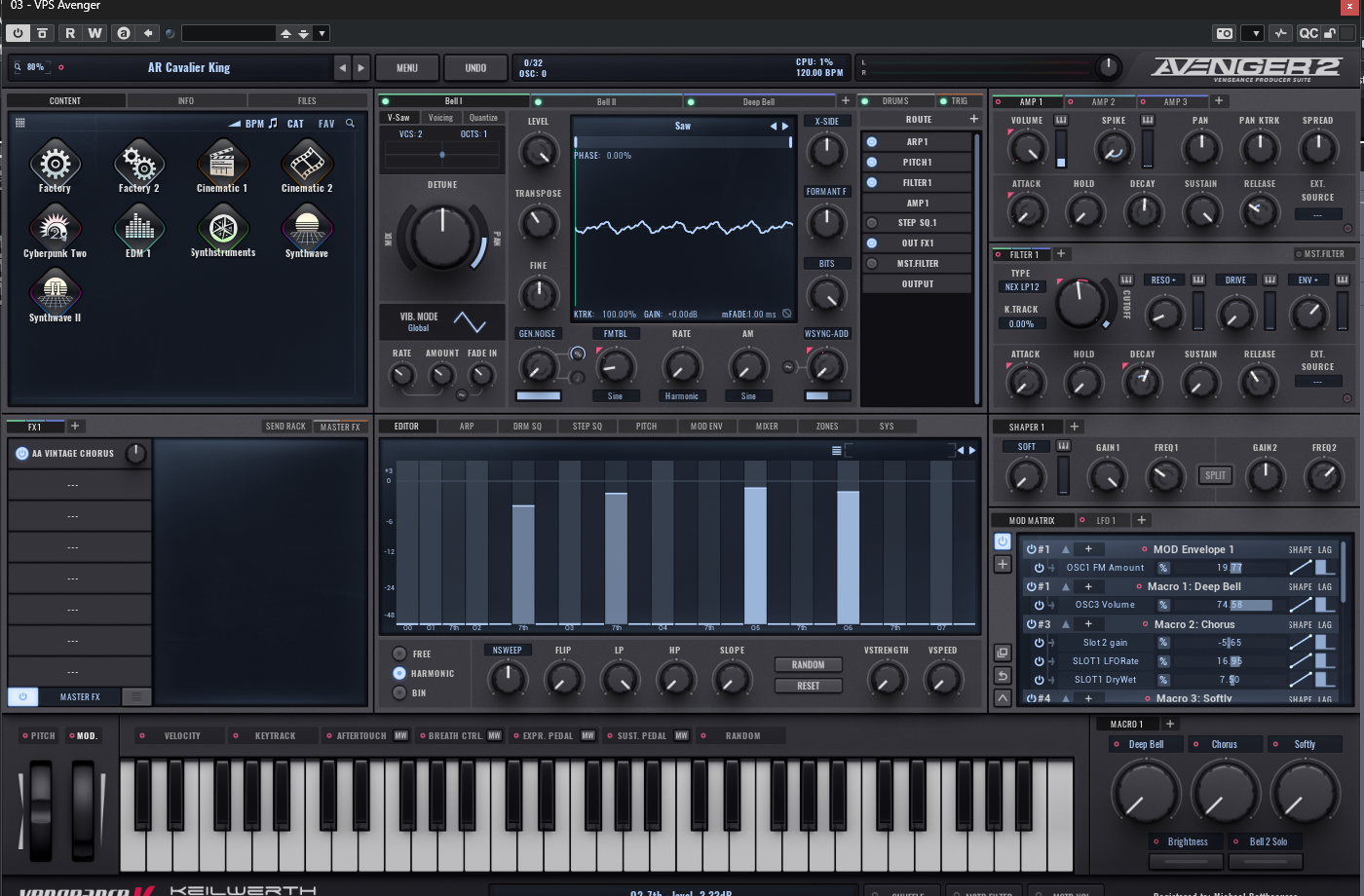Go to next preset using the right arrow

point(361,68)
